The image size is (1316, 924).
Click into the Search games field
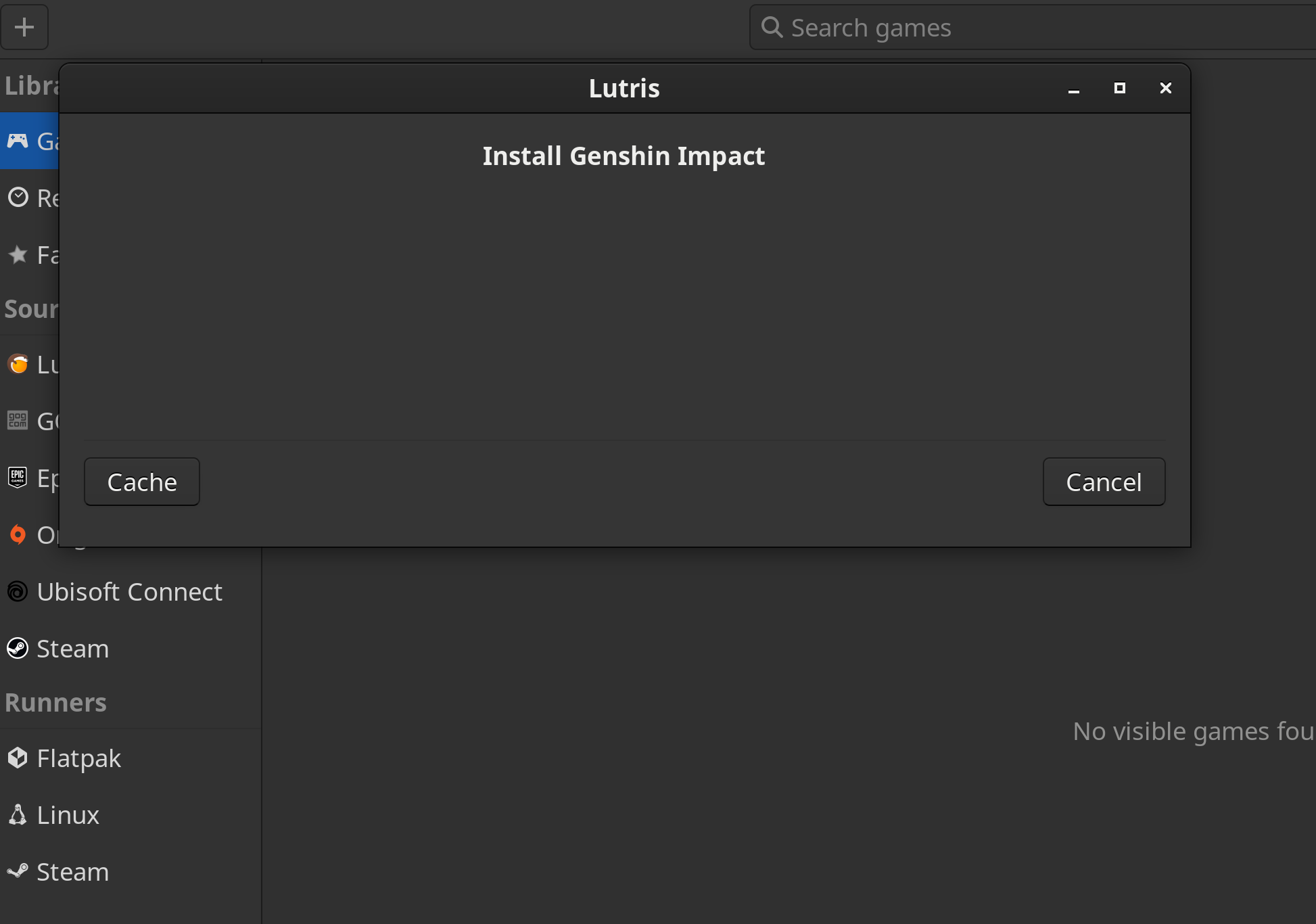947,27
